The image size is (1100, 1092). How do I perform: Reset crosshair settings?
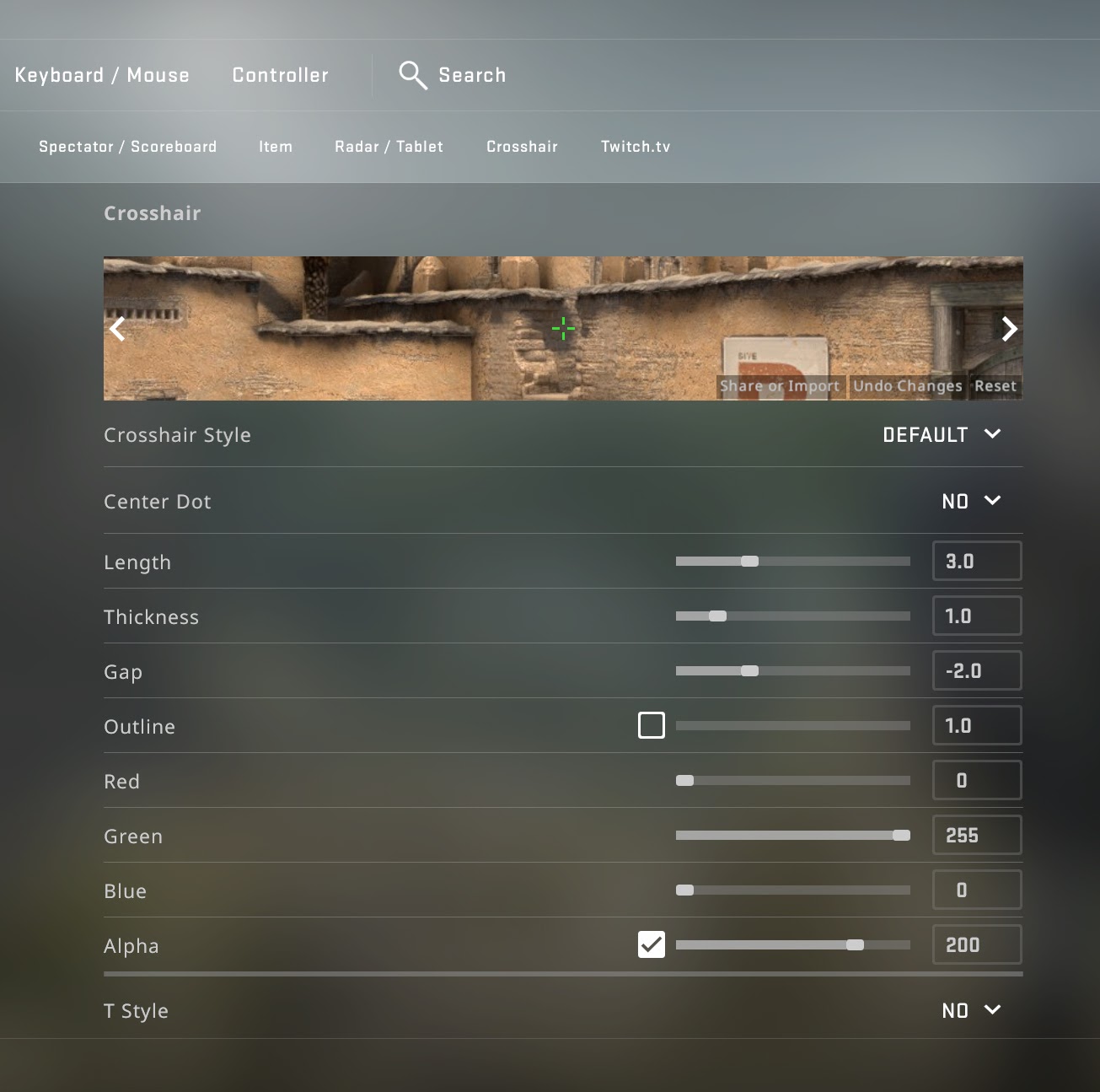pos(995,386)
